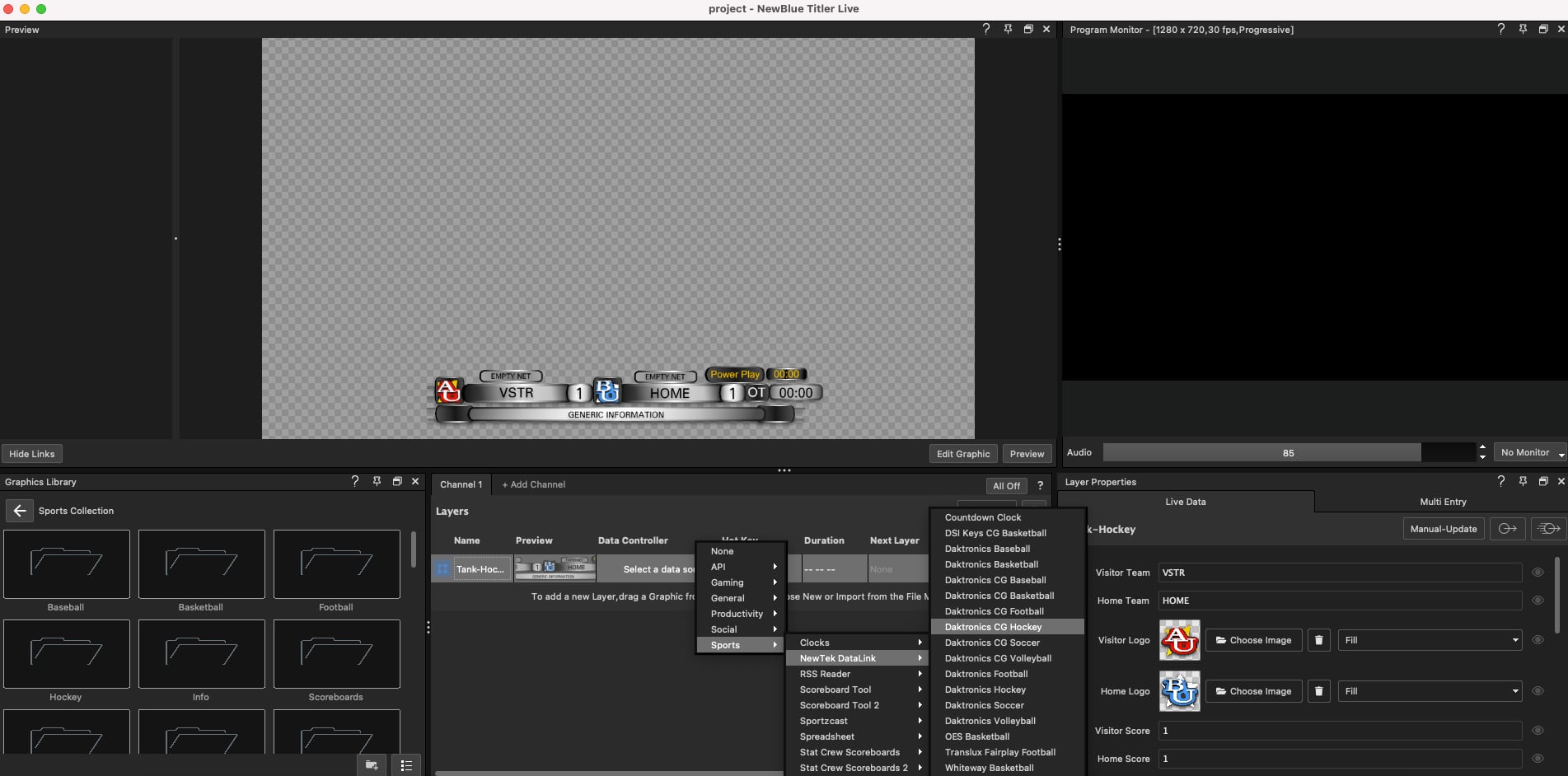The height and width of the screenshot is (776, 1568).
Task: Click the multi-line arrow update icon
Action: coord(1549,529)
